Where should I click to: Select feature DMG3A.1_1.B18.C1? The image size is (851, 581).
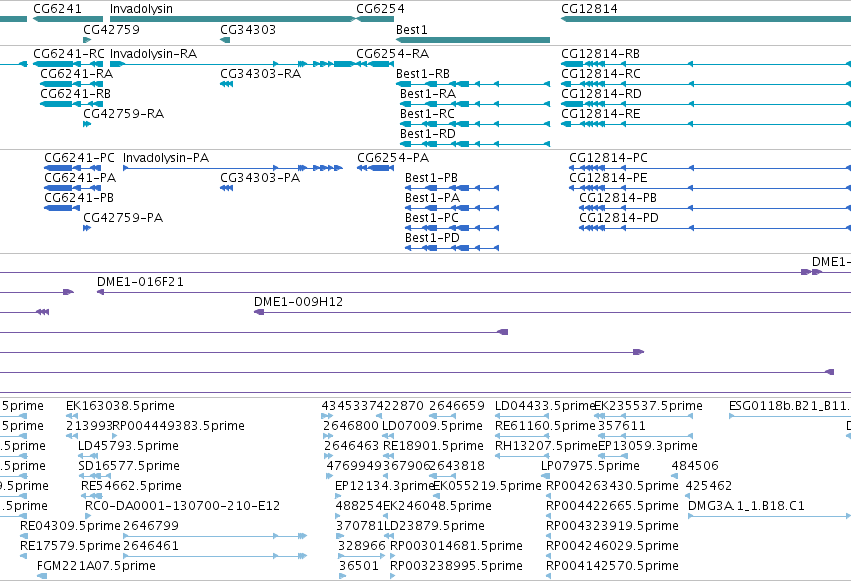coord(770,516)
